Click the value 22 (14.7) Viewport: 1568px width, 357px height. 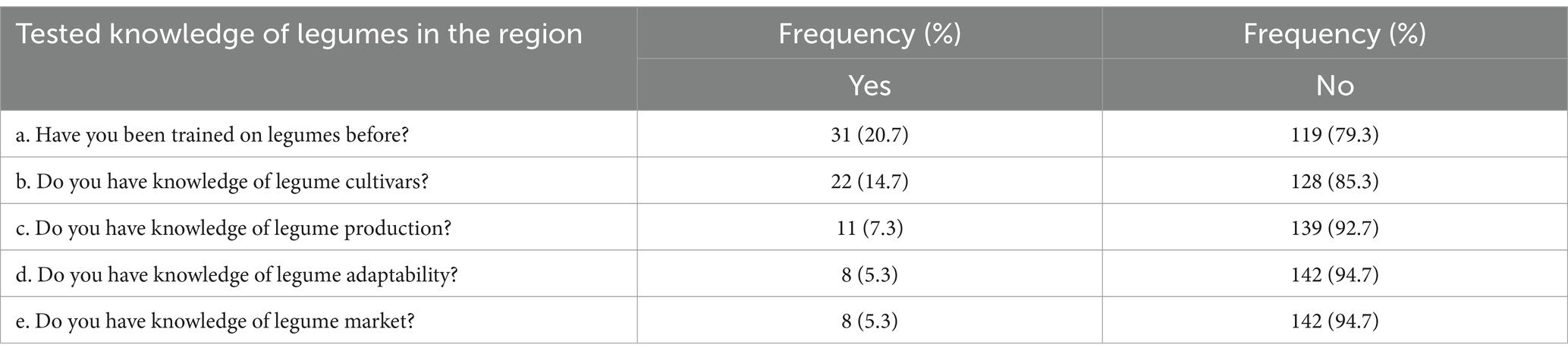pyautogui.click(x=869, y=182)
